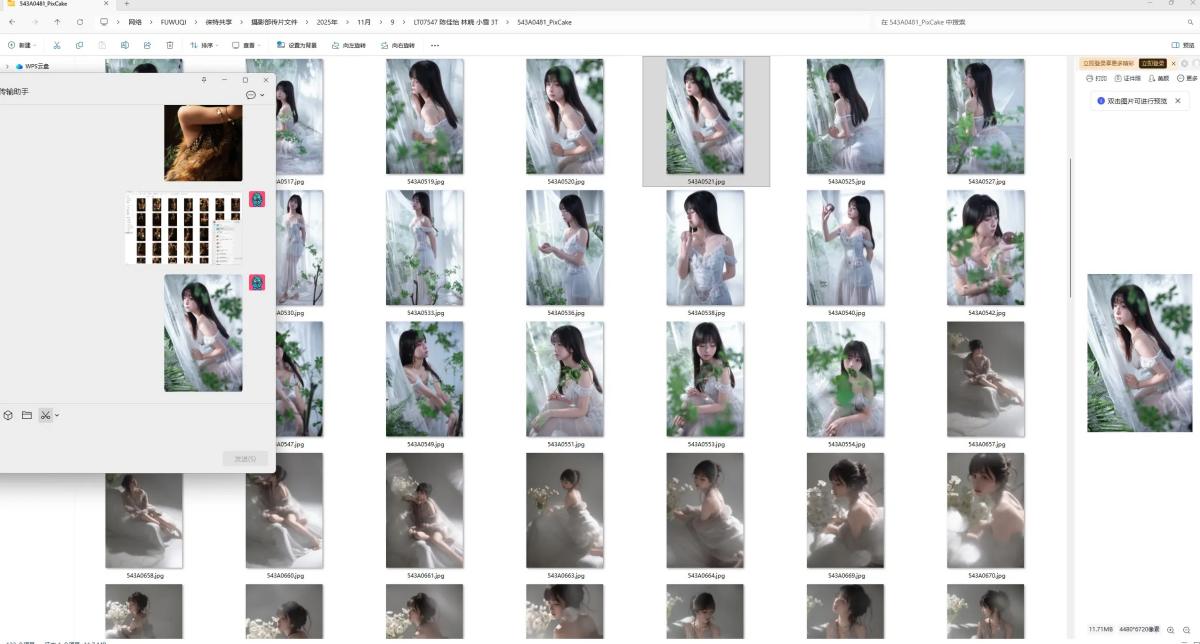Expand the WPS云盘 tree item
1200x644 pixels.
tap(8, 66)
